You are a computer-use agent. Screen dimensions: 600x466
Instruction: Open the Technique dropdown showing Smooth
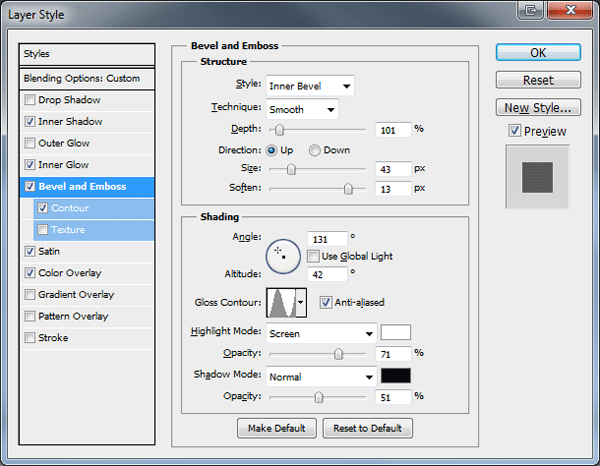coord(302,110)
